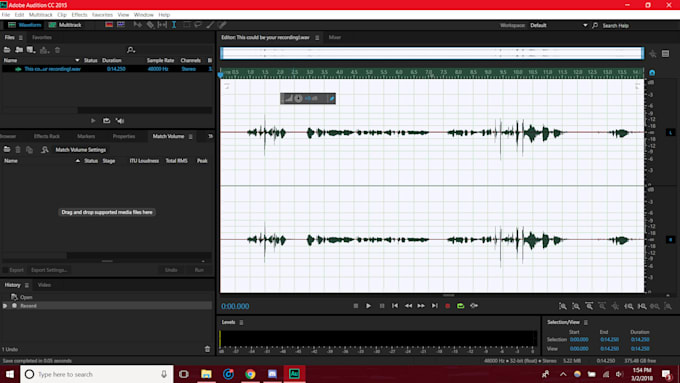Toggle Loop Playback green button

coord(461,306)
